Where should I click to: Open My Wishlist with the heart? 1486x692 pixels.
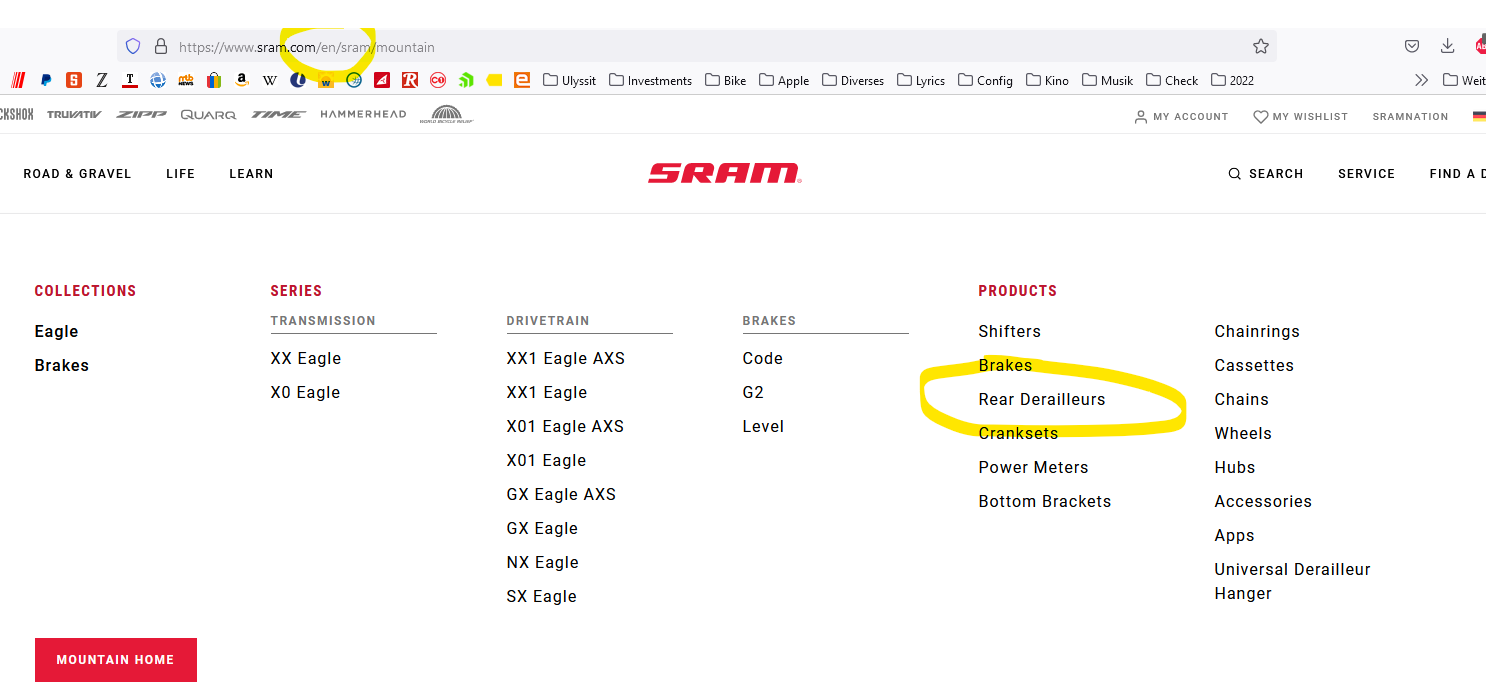pyautogui.click(x=1300, y=117)
